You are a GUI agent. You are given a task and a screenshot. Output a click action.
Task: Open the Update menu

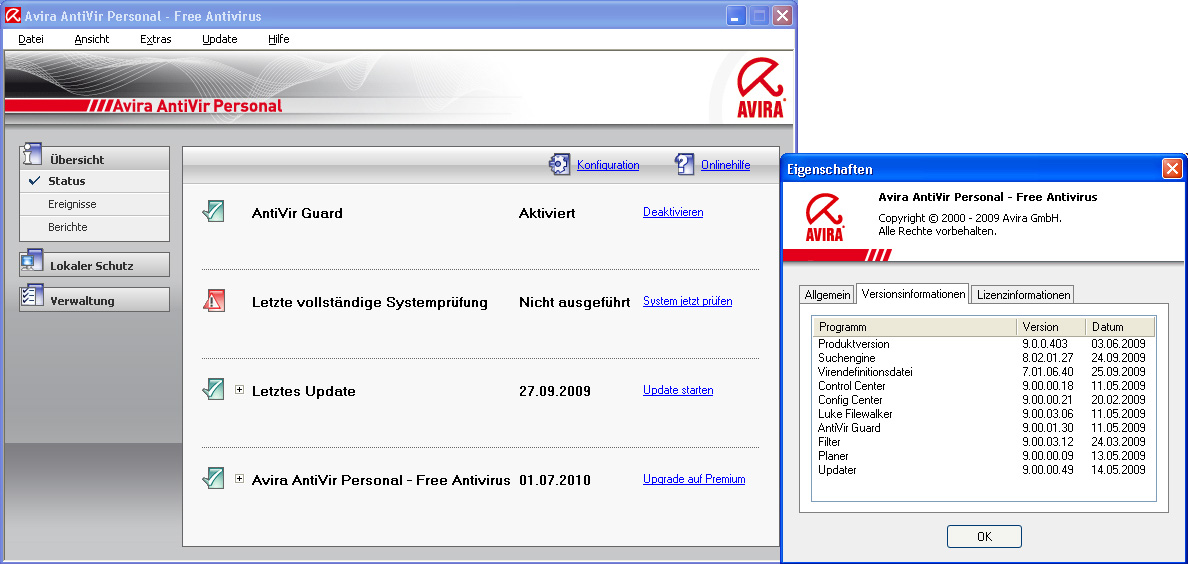[x=220, y=39]
